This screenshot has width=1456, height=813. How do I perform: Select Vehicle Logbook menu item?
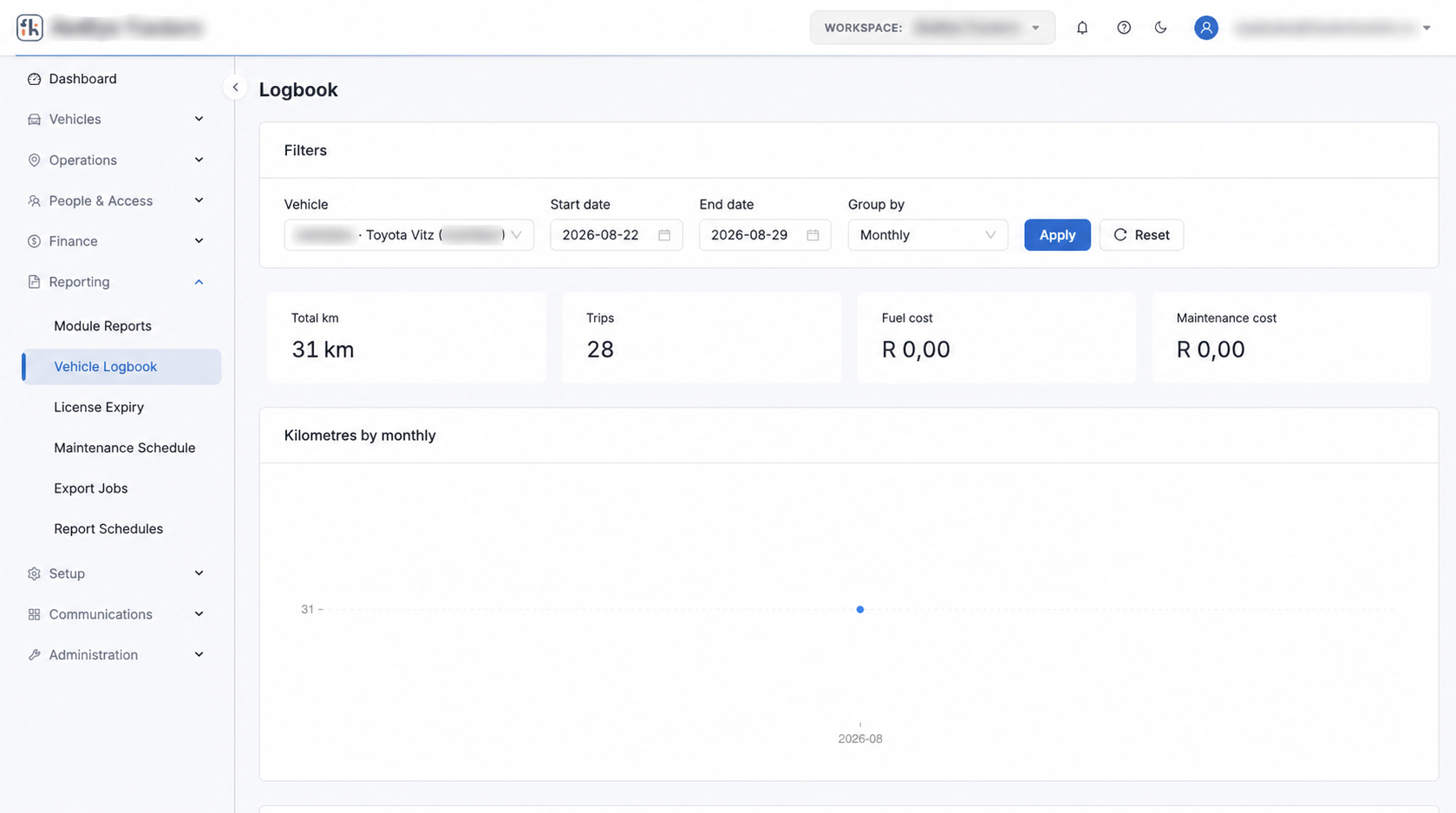point(122,367)
